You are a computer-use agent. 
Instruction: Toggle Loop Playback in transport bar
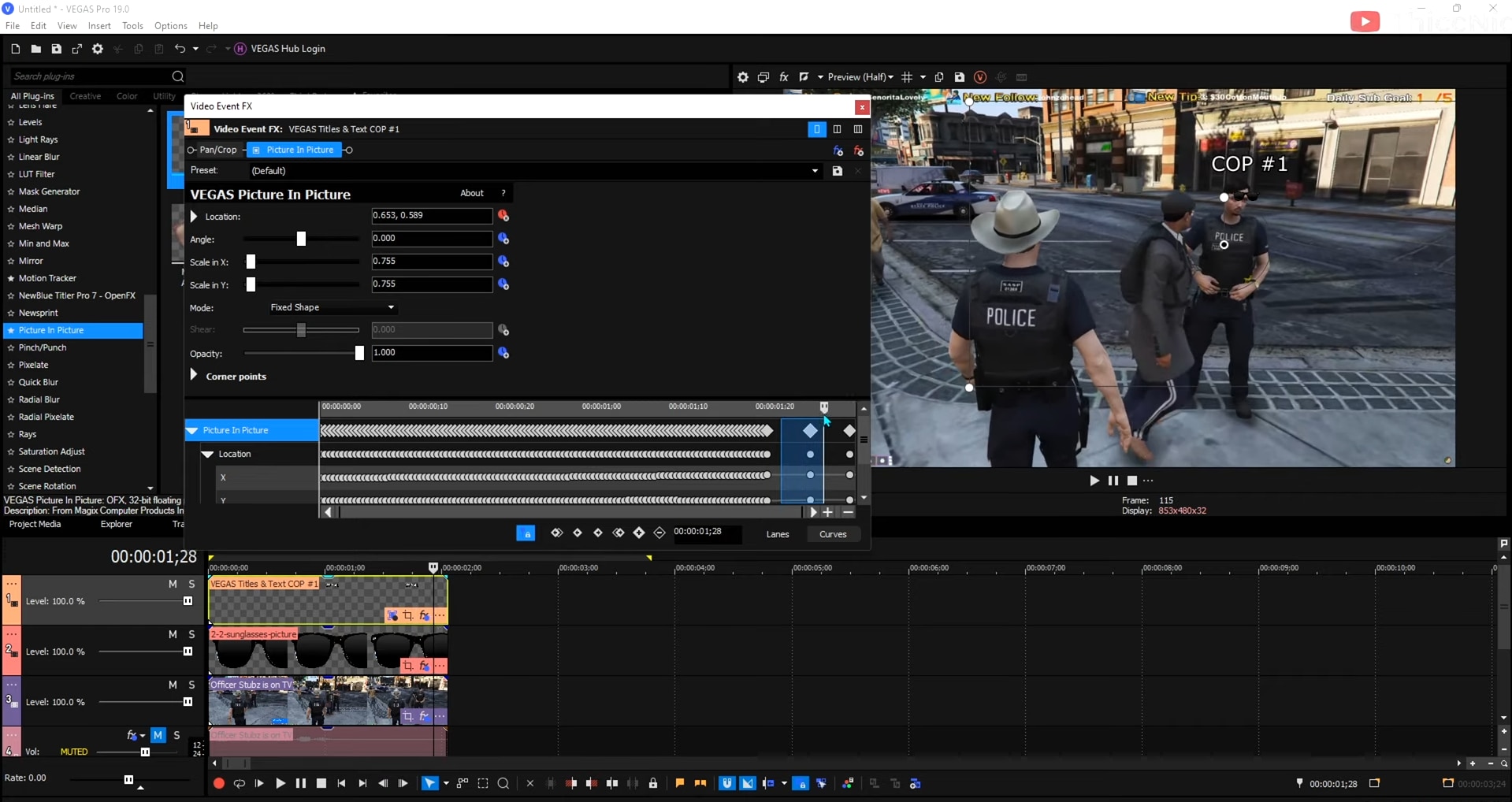click(x=240, y=783)
